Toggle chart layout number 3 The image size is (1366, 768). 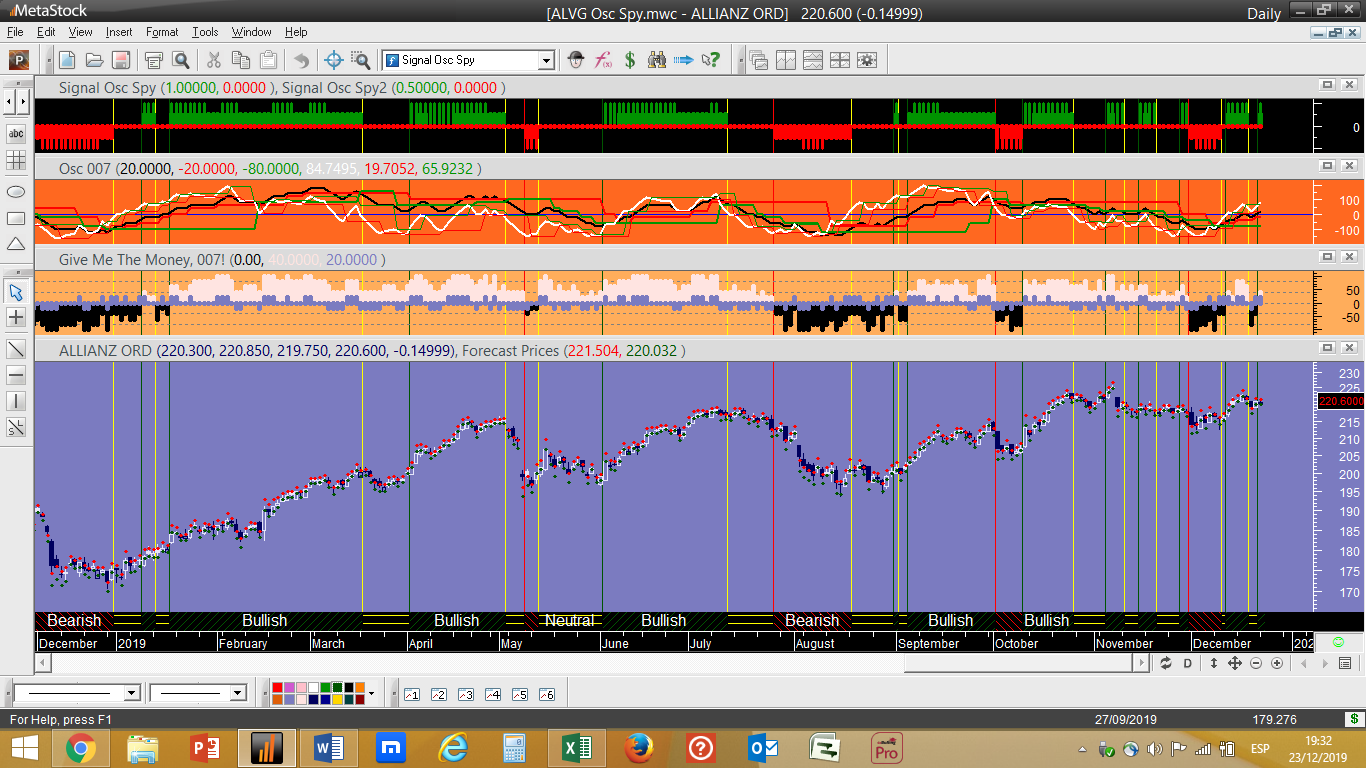tap(465, 694)
